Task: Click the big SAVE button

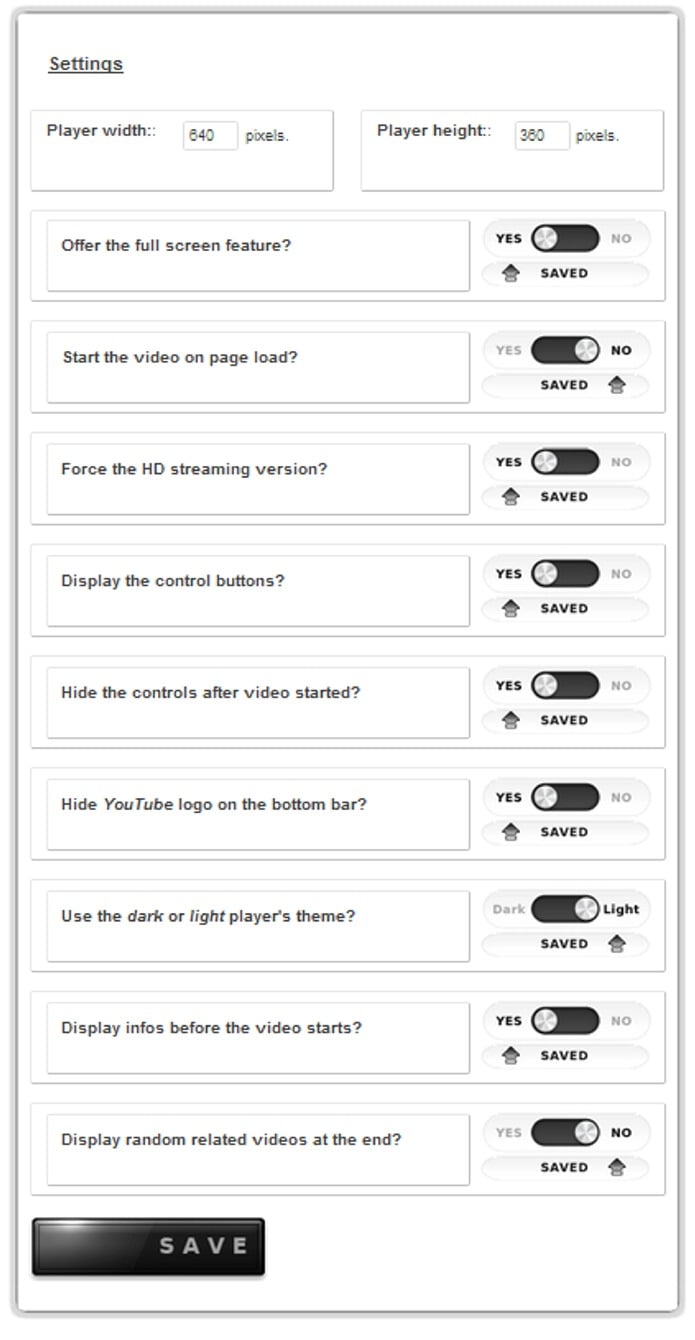Action: (148, 1247)
